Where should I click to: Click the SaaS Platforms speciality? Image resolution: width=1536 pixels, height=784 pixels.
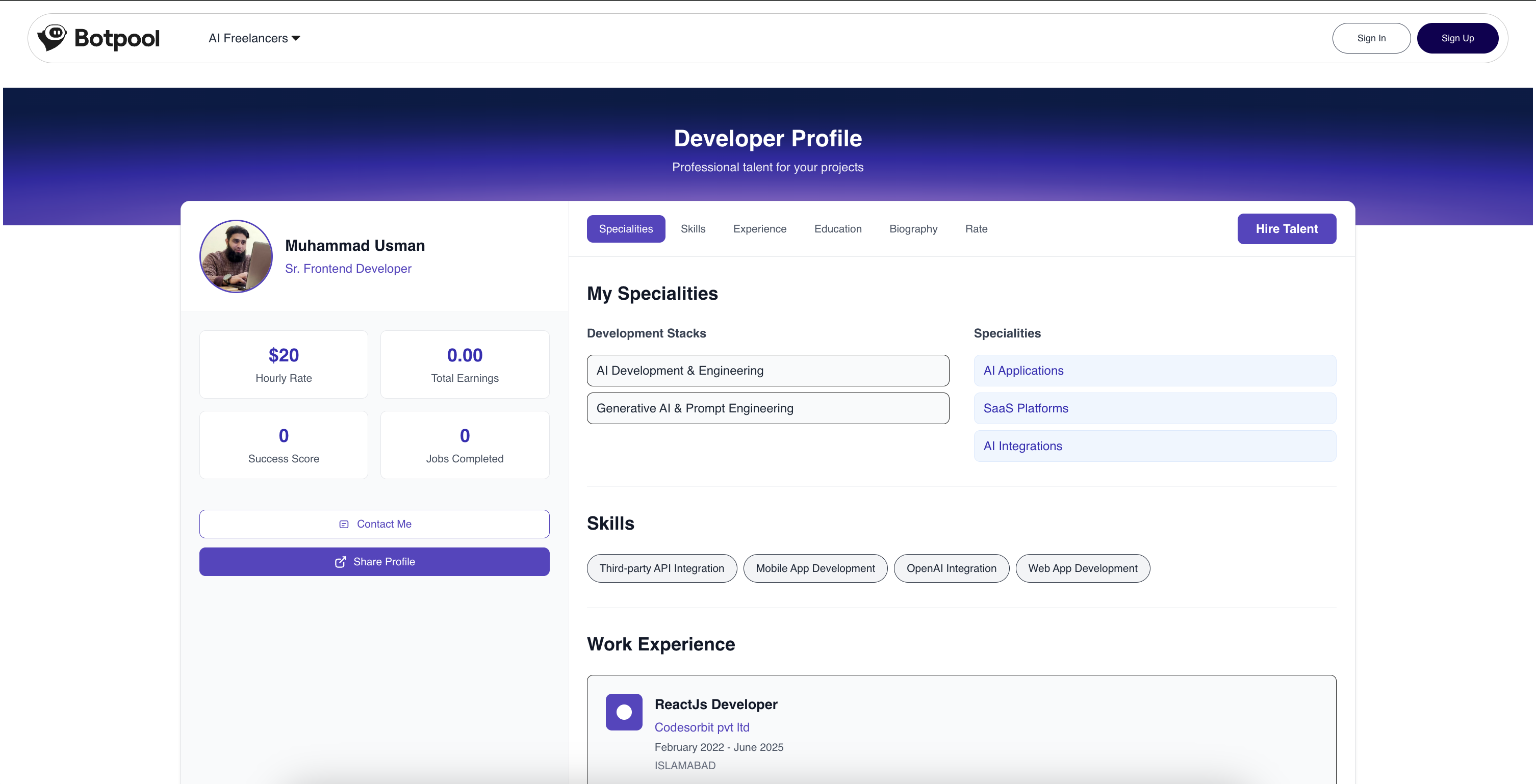coord(1155,408)
